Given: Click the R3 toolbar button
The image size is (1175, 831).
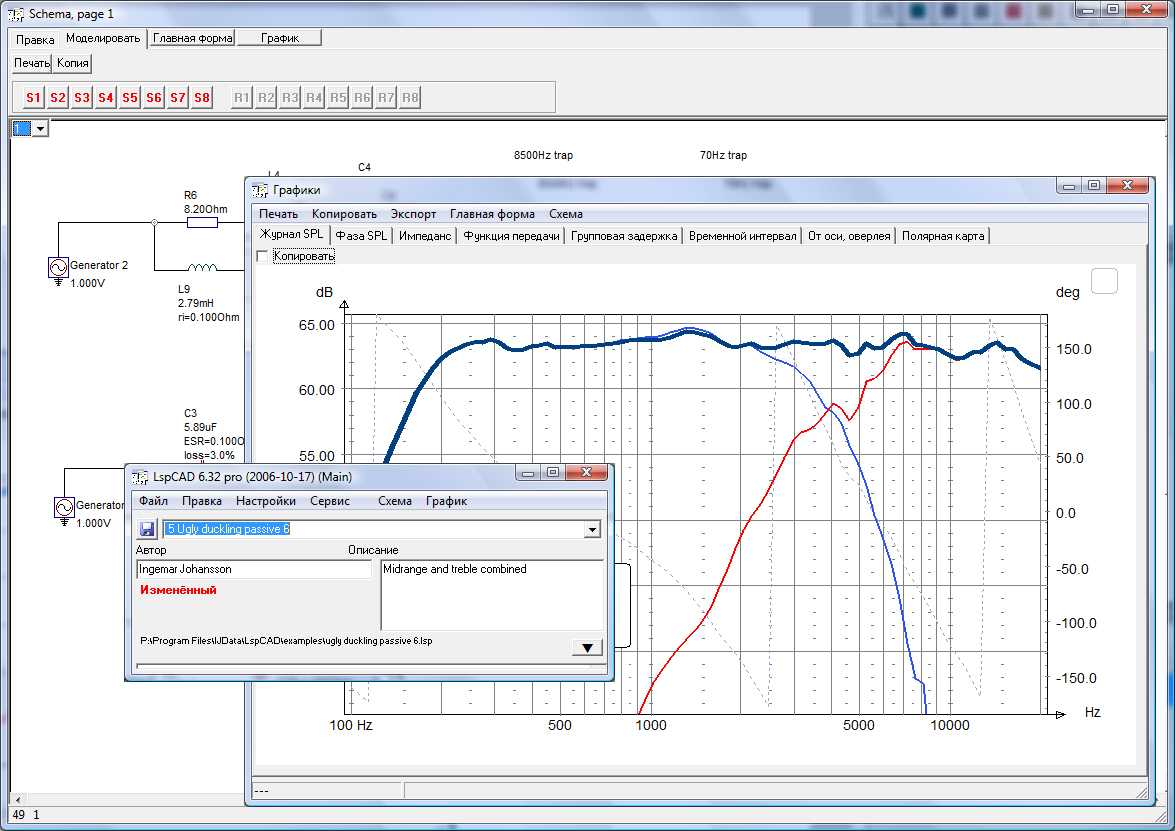Looking at the screenshot, I should tap(290, 97).
